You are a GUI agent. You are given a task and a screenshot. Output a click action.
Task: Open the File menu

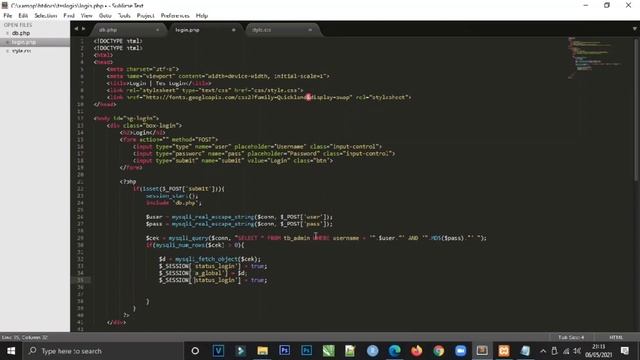(8, 16)
